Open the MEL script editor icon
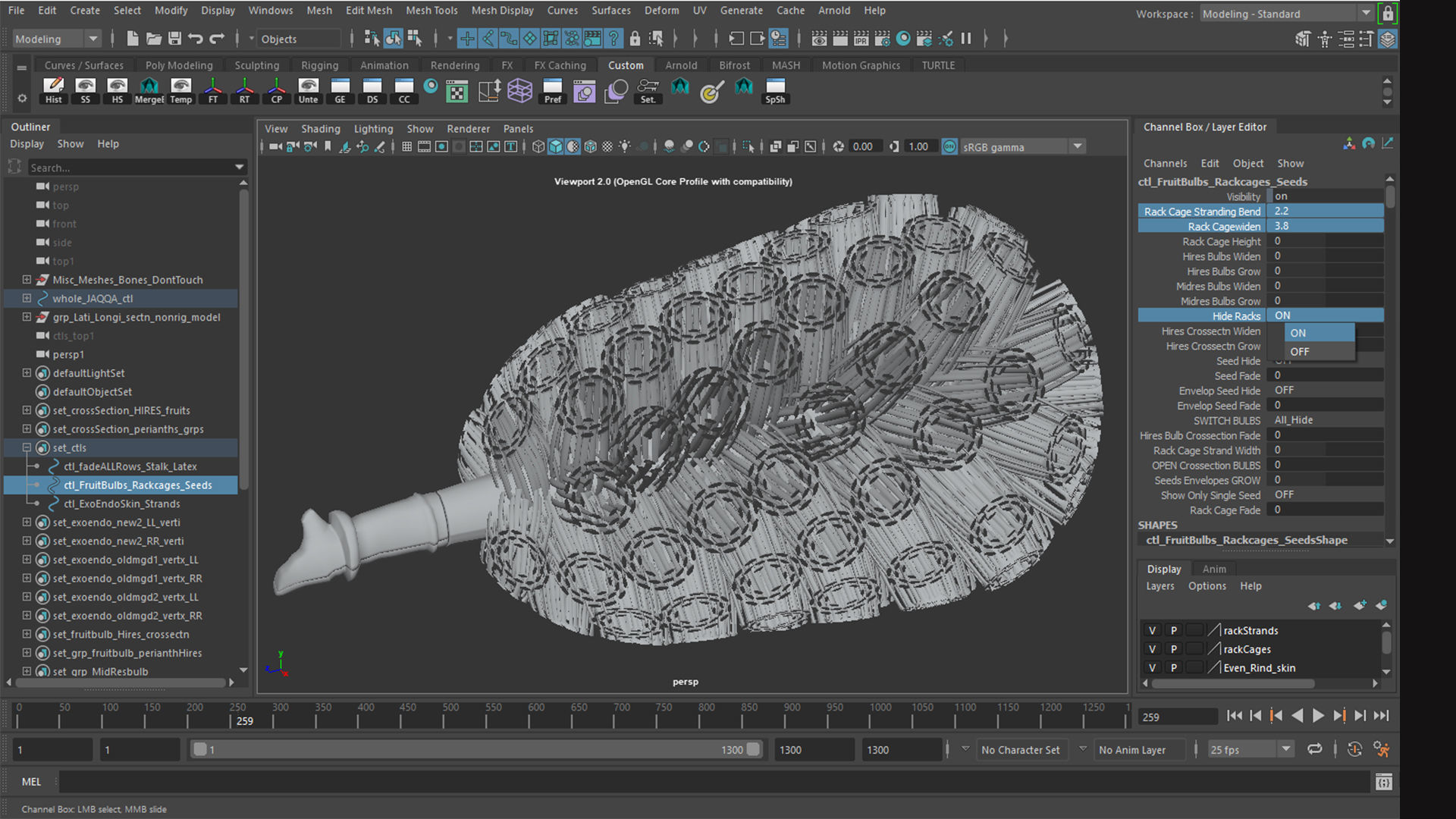1456x819 pixels. 1384,782
